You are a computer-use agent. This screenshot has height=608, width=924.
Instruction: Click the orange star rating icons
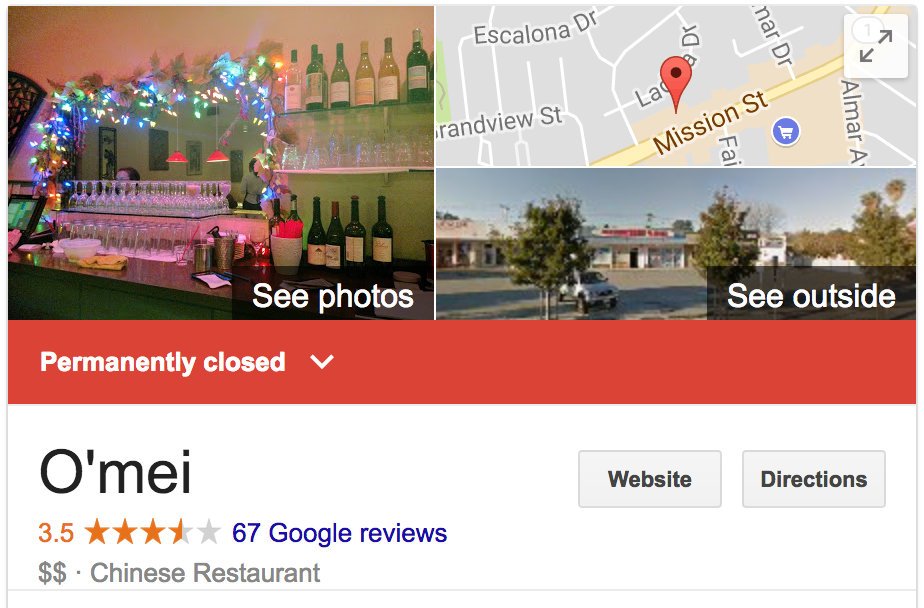coord(153,533)
